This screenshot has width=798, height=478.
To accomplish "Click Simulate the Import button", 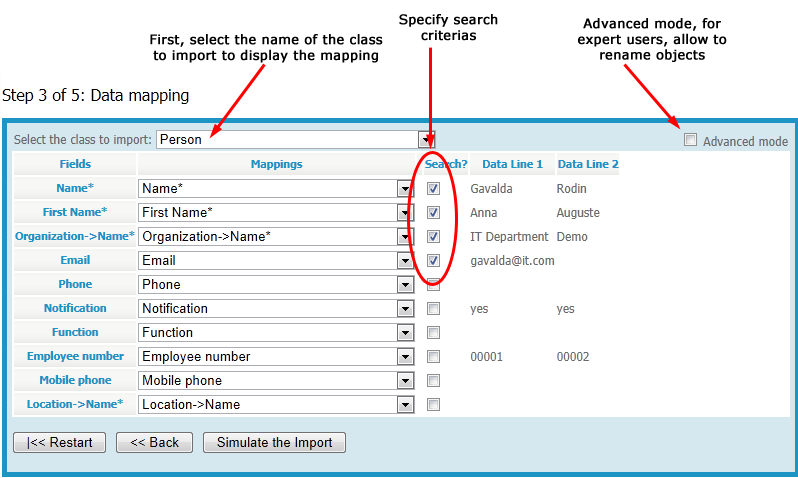I will (274, 443).
